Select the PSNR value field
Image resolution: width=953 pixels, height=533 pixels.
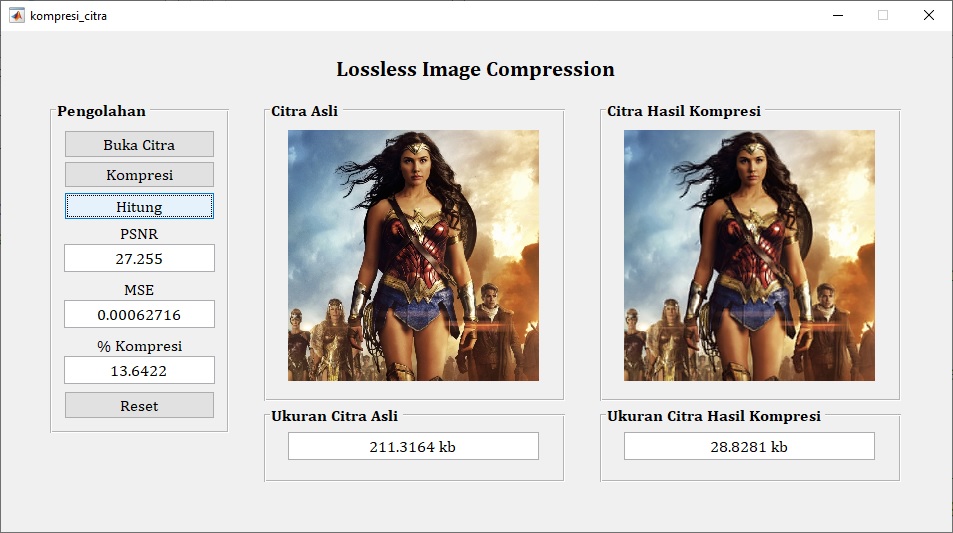(x=139, y=258)
